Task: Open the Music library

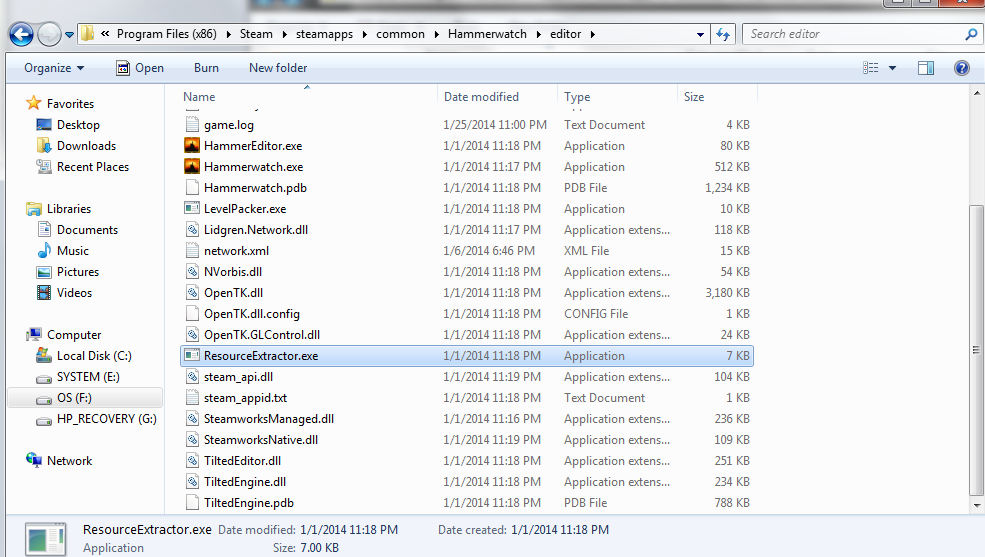Action: coord(72,251)
